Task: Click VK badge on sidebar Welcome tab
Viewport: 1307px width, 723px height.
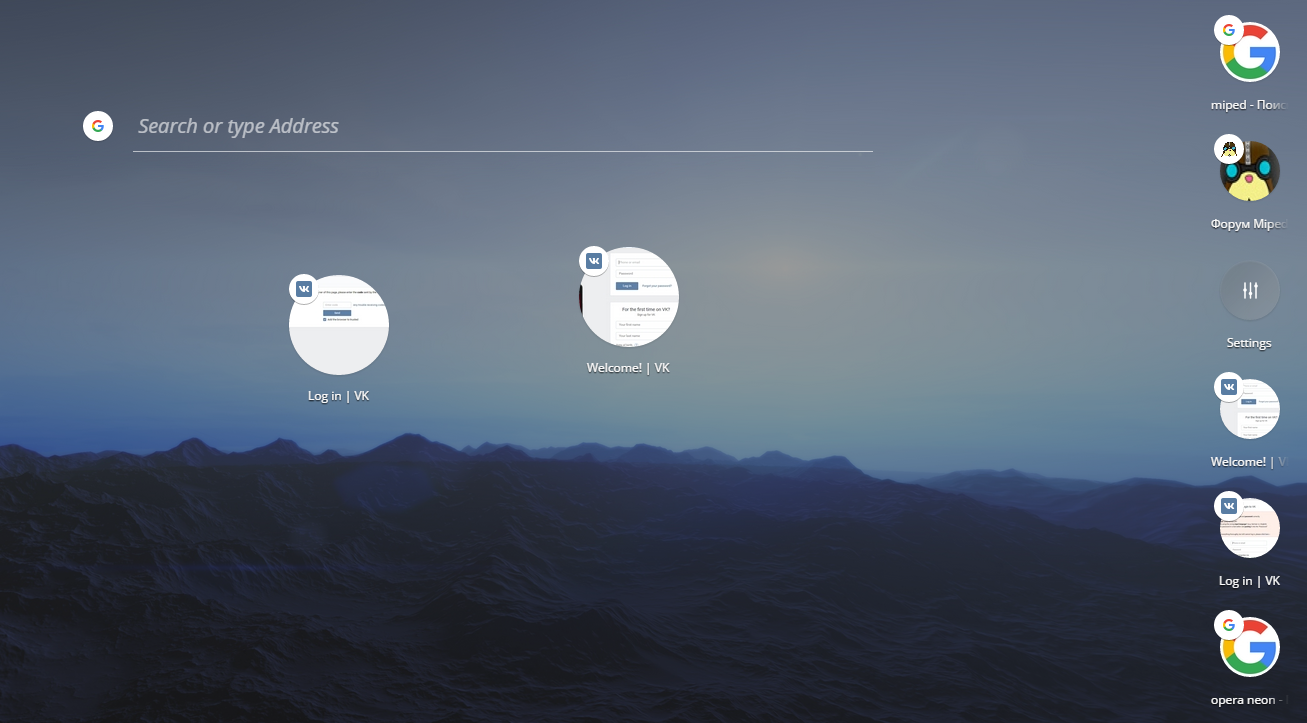Action: tap(1229, 387)
